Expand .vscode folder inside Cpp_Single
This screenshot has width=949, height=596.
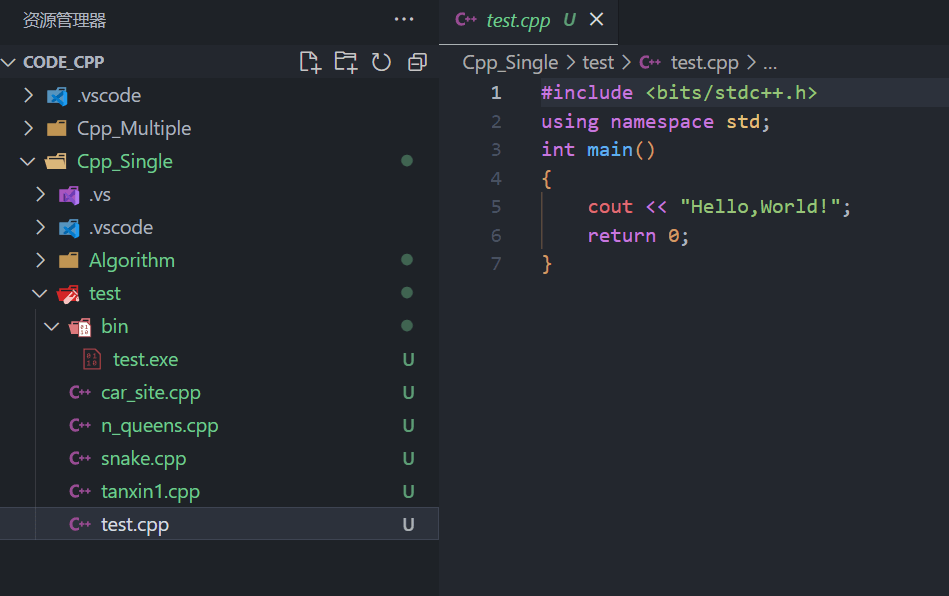[40, 228]
